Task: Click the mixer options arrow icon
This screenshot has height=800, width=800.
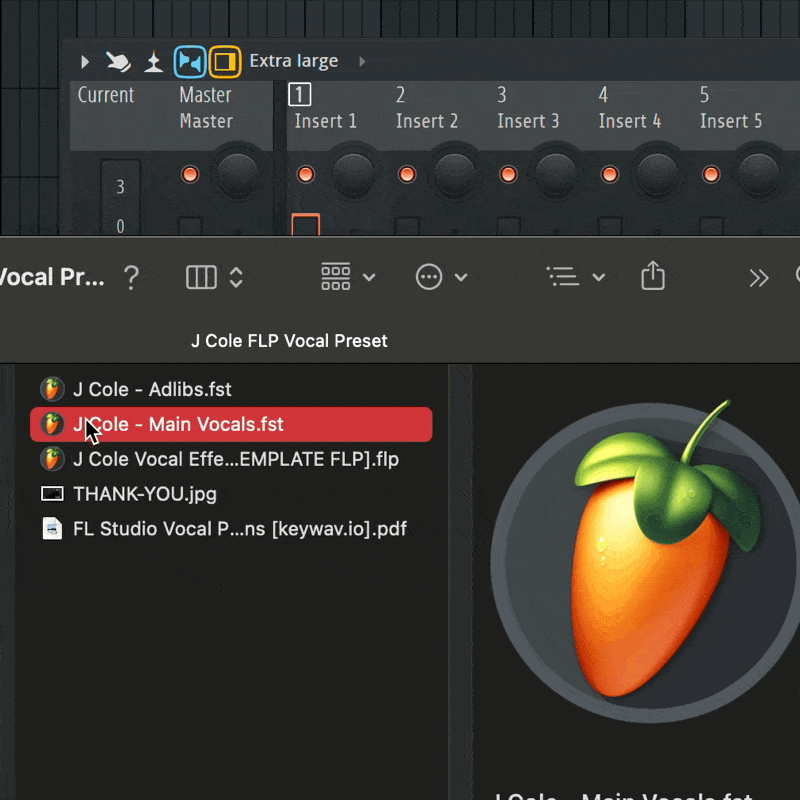Action: [x=85, y=62]
